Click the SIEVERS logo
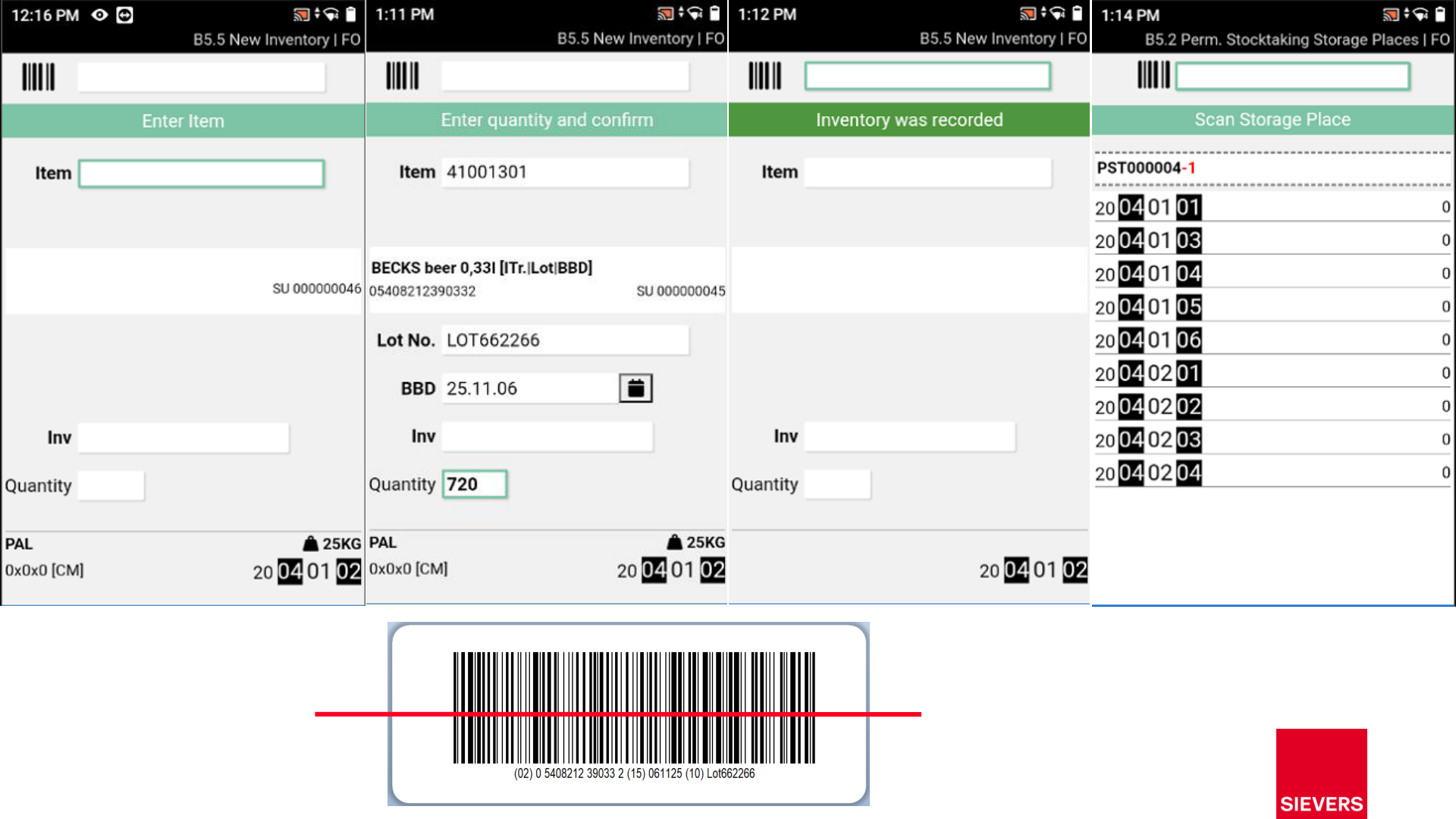 [x=1321, y=773]
